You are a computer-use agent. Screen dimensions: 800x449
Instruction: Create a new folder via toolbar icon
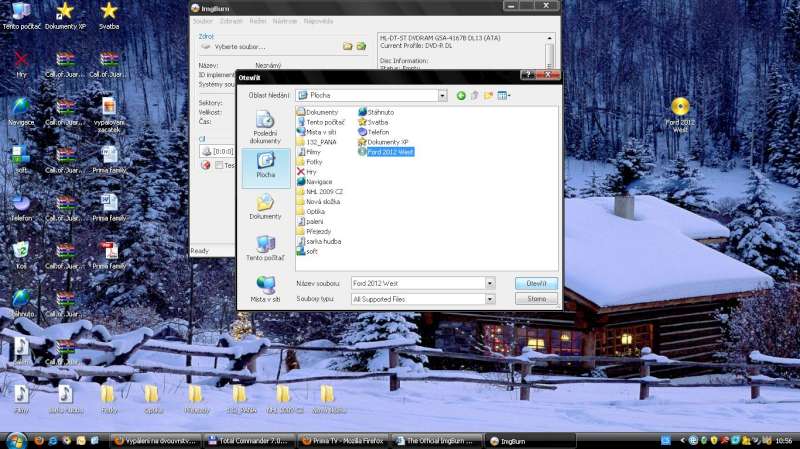point(488,95)
